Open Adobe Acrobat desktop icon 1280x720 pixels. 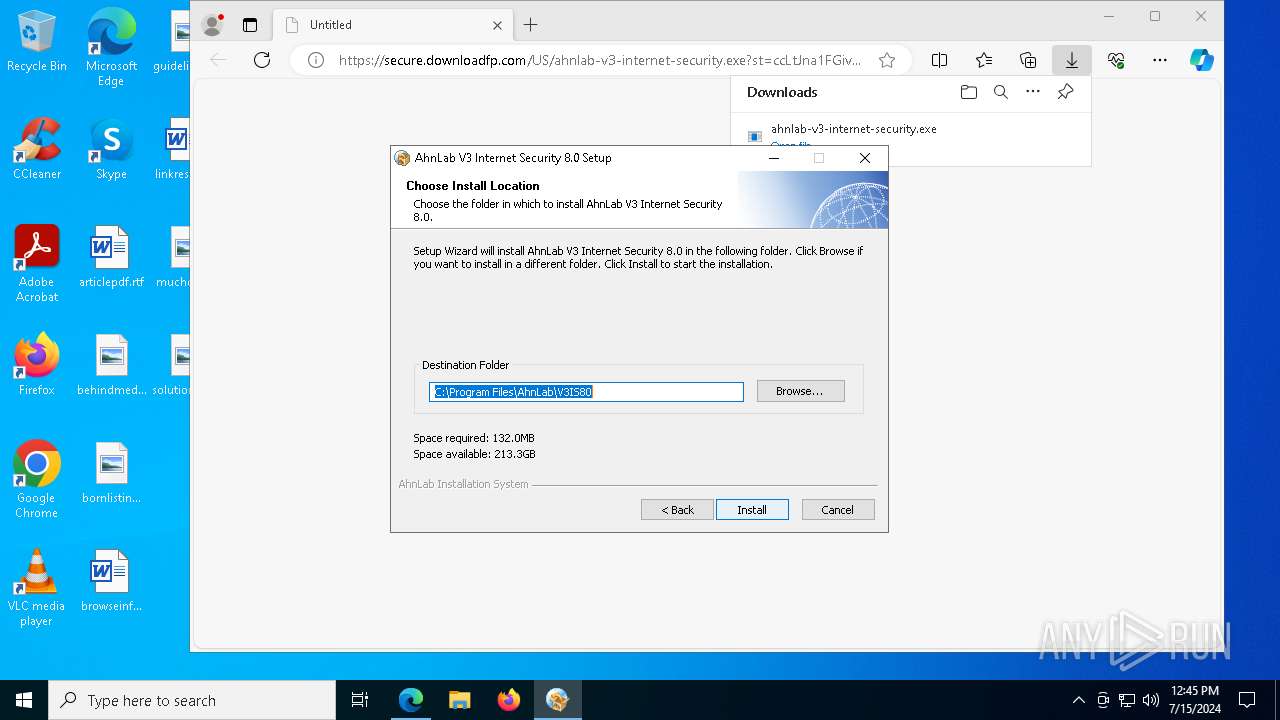(37, 263)
